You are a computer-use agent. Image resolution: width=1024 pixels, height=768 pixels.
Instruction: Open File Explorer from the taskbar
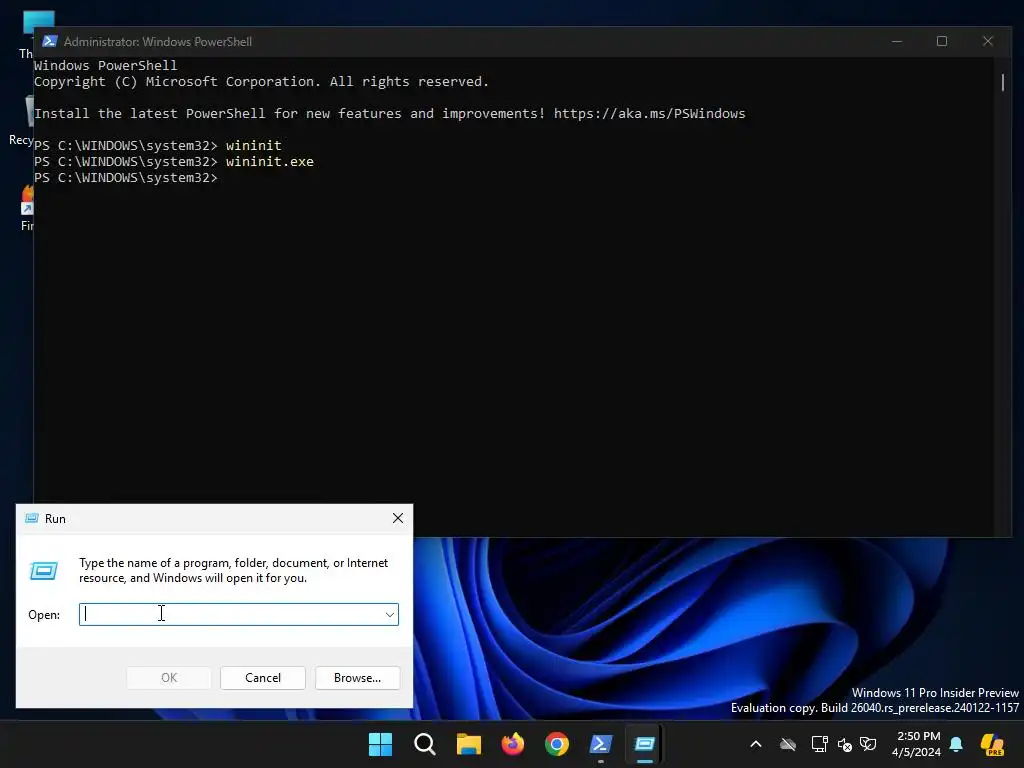click(x=468, y=744)
